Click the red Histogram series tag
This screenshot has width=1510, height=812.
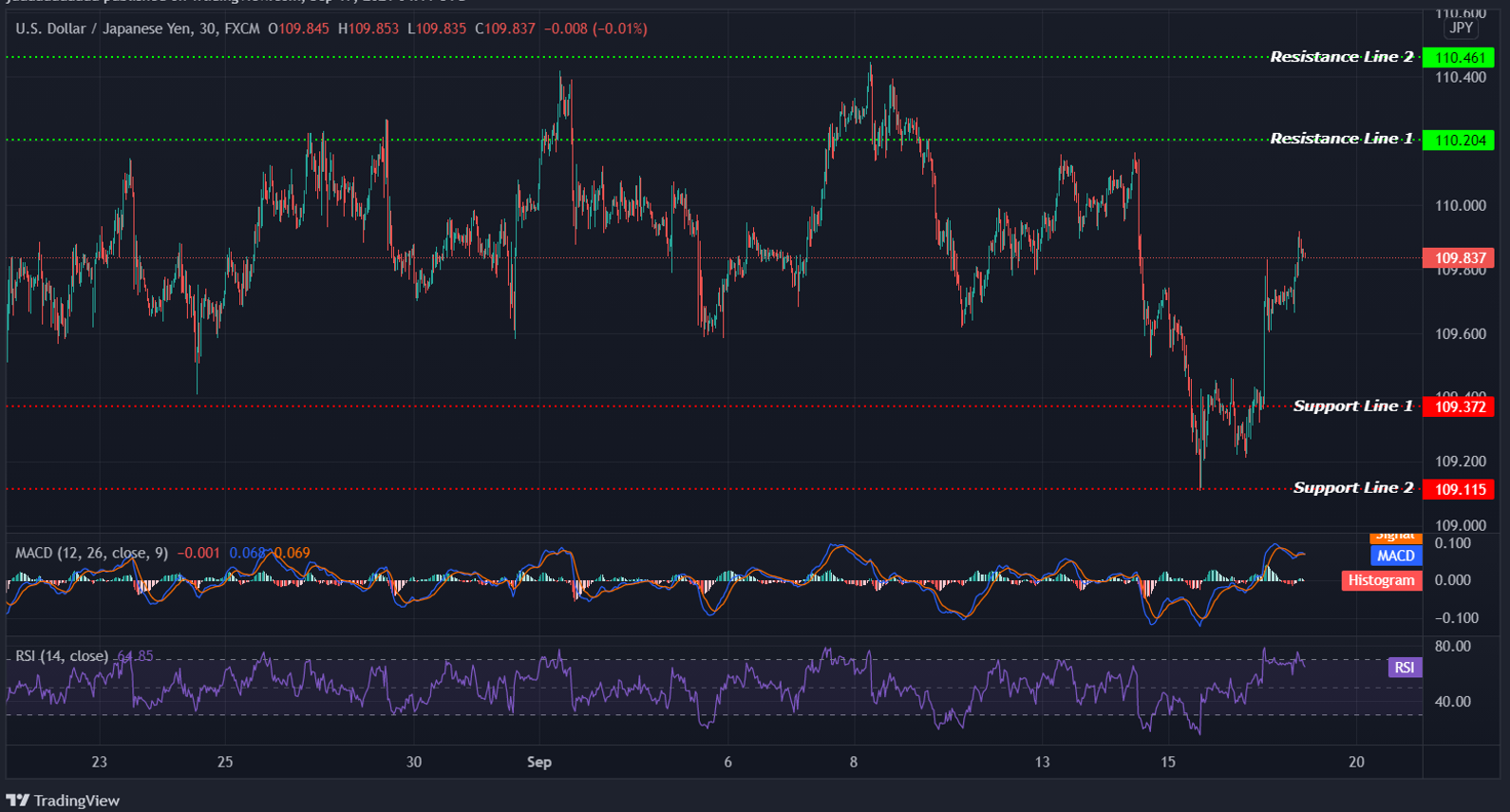tap(1382, 580)
